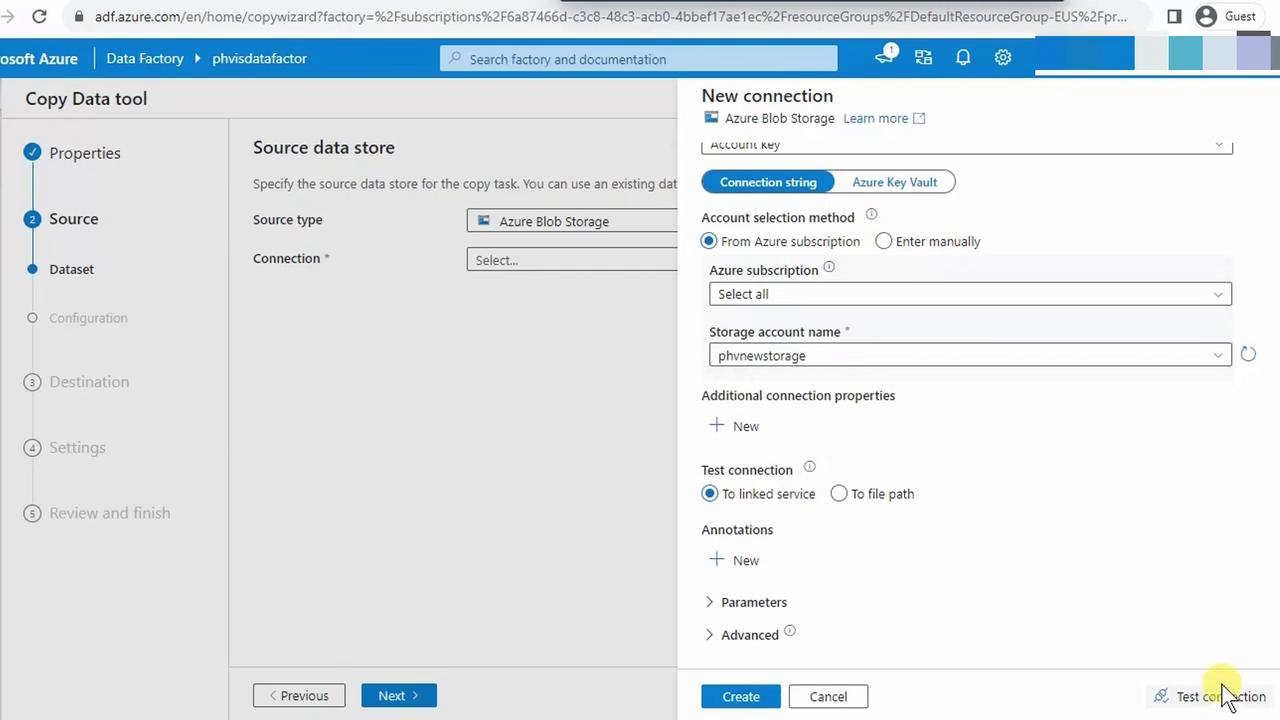Select From Azure subscription radio button
Screen dimensions: 1280x720
coord(710,241)
